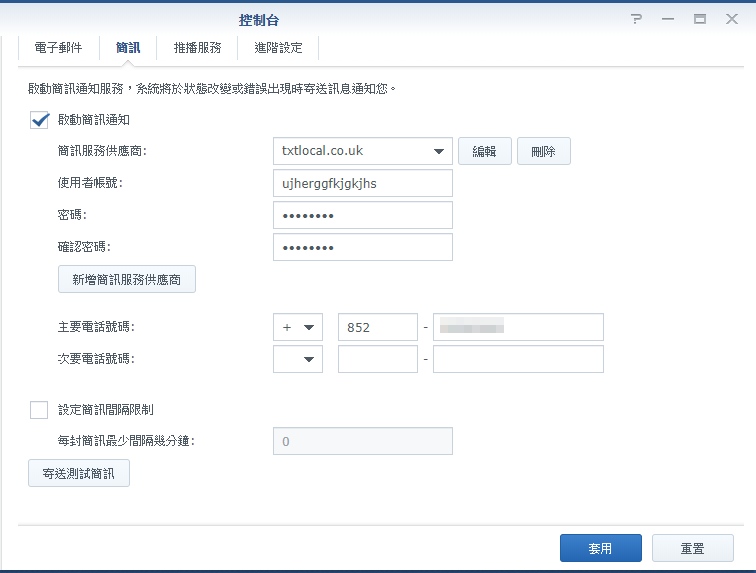This screenshot has height=573, width=756.
Task: Minimize the 控制台 window
Action: [x=668, y=19]
